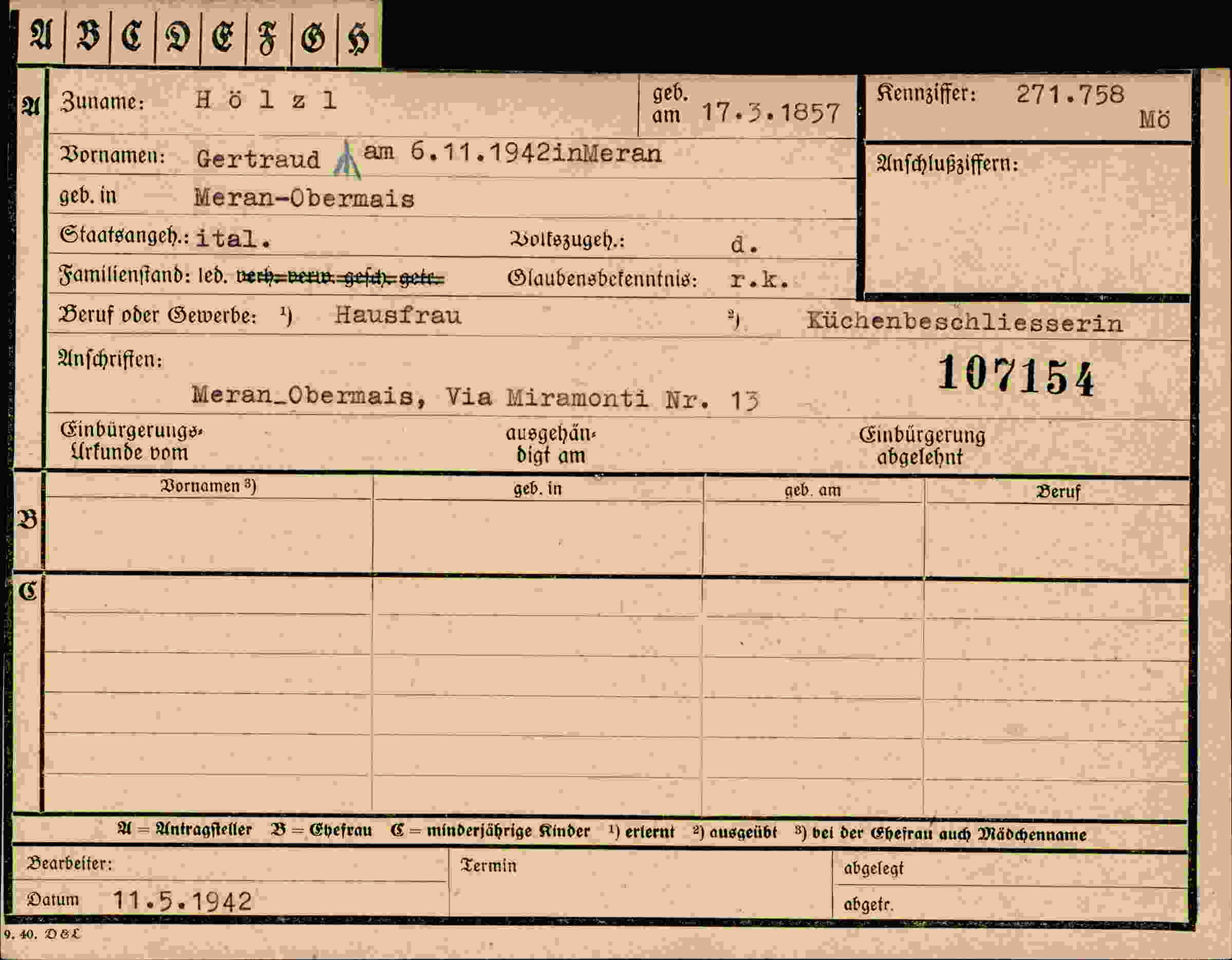Click the birth date '17.3.1857'
Image resolution: width=1232 pixels, height=960 pixels.
click(771, 113)
